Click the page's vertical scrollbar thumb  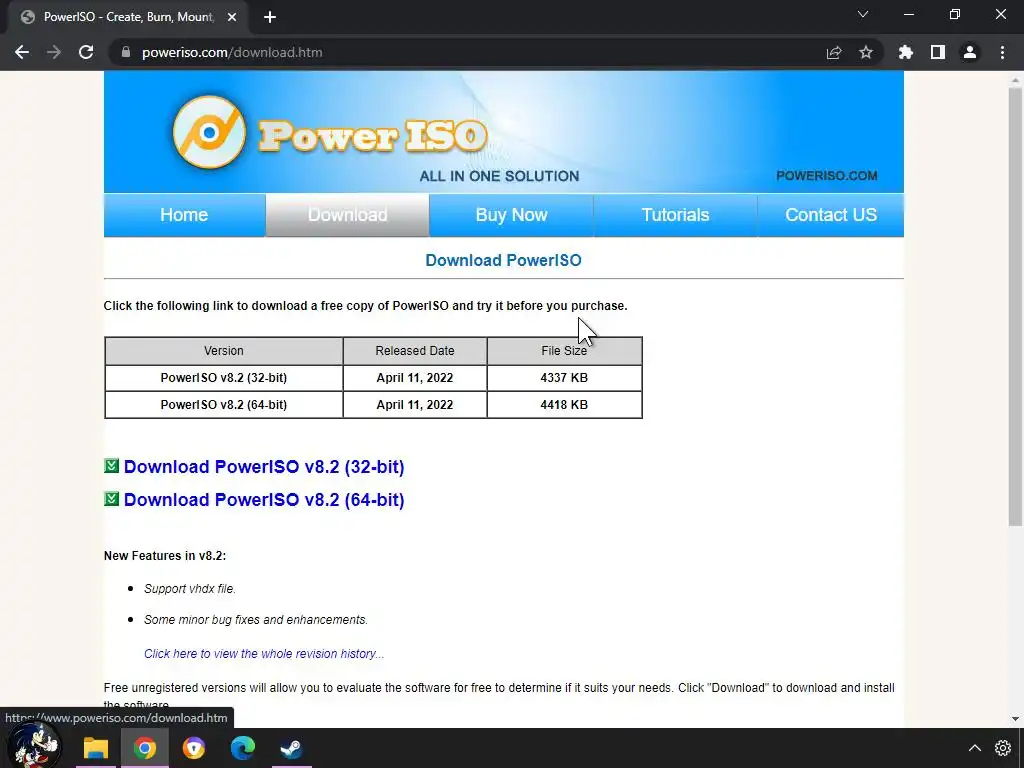pos(1015,306)
